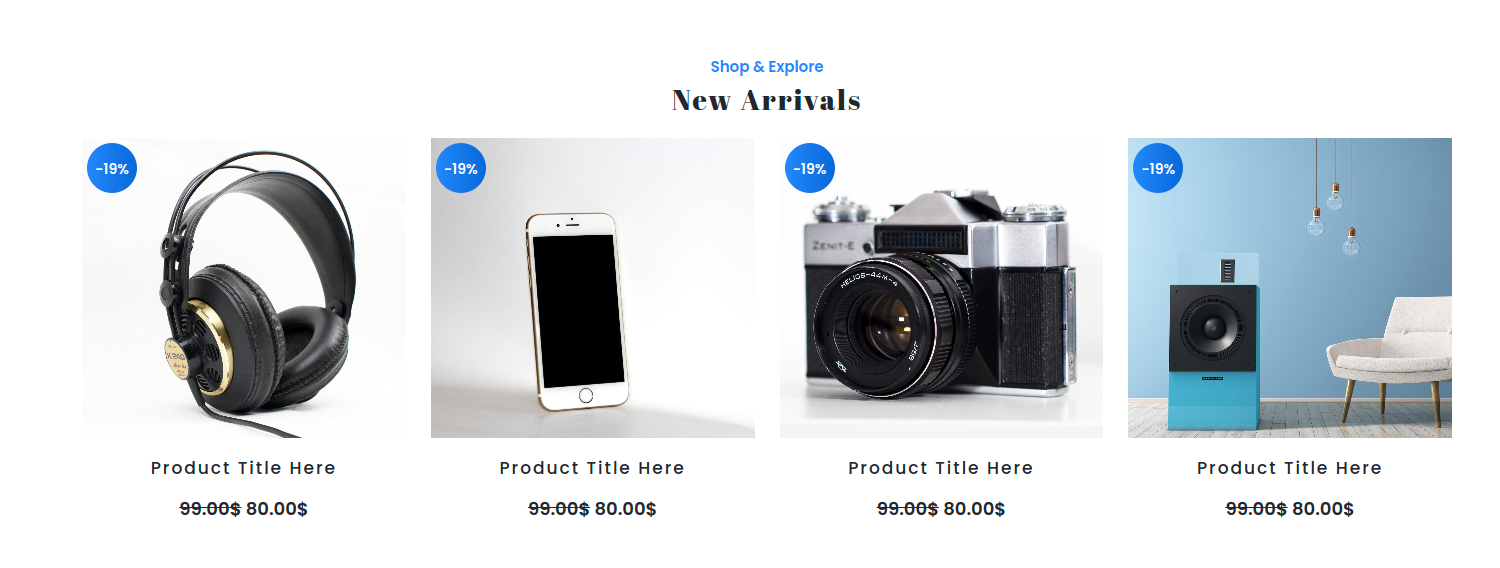Click the crossed-out 99.00$ price under headphones
Viewport: 1500px width, 568px height.
(x=210, y=509)
